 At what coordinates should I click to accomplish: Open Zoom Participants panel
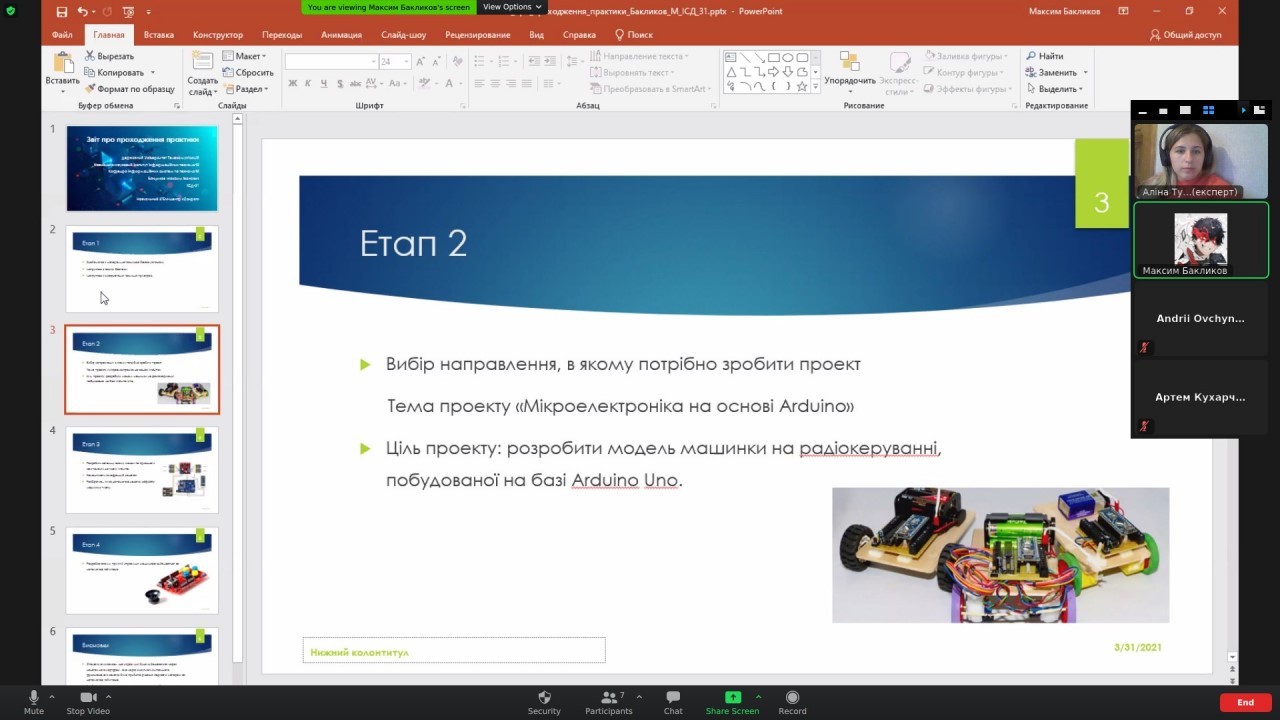pos(609,702)
